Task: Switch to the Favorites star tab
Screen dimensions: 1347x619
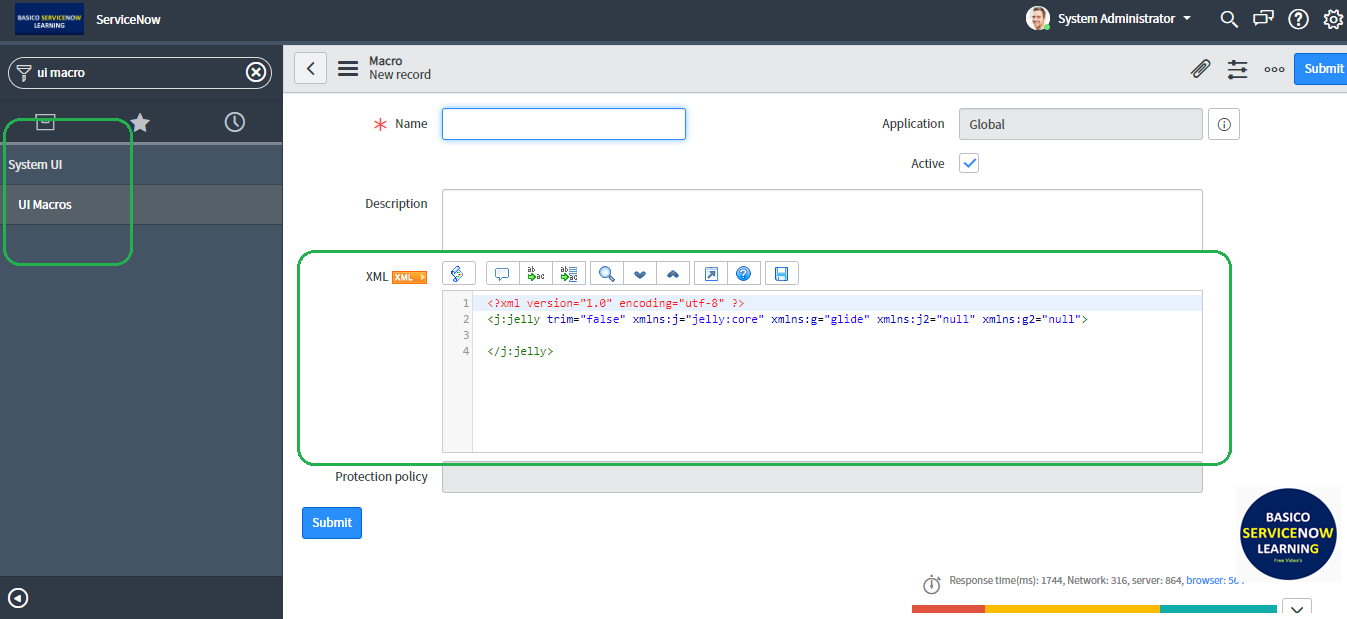Action: click(x=140, y=122)
